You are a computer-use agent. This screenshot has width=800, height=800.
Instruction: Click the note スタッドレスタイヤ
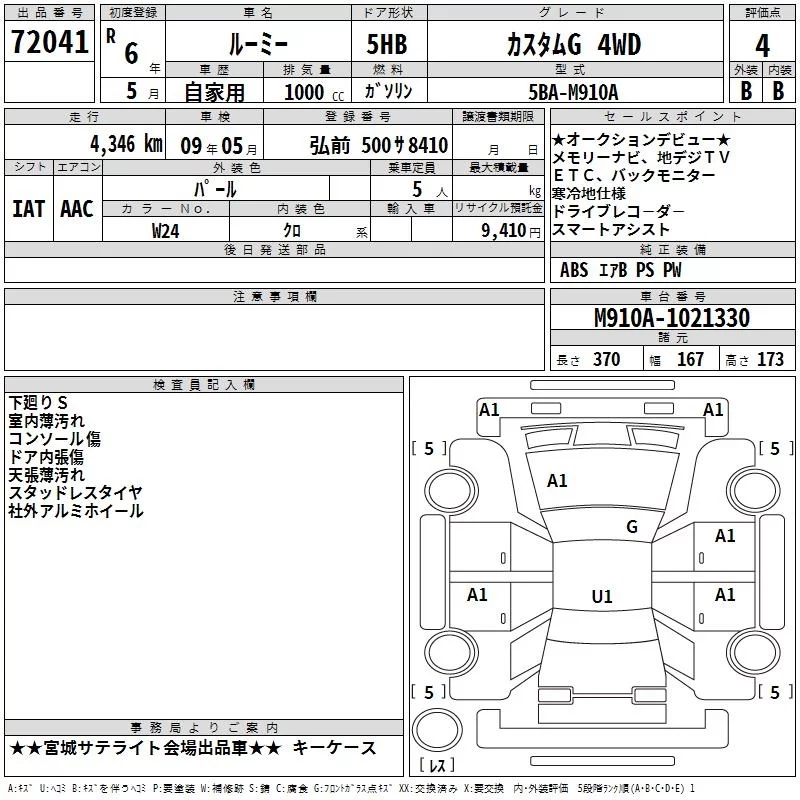point(76,493)
